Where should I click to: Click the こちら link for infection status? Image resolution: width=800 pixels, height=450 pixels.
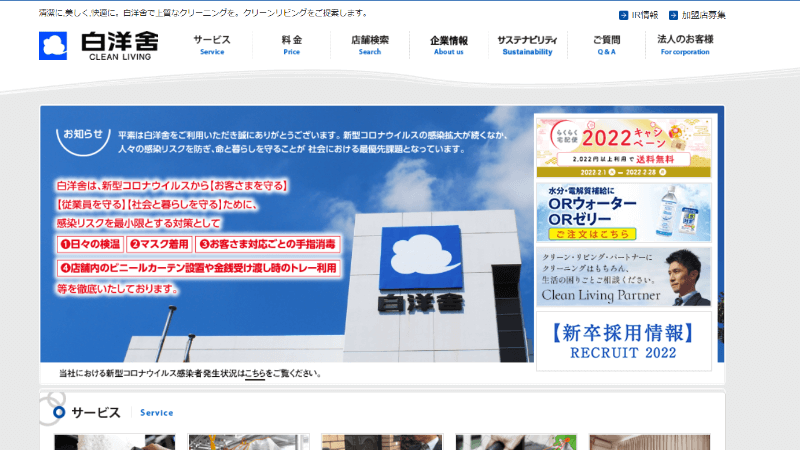coord(255,373)
